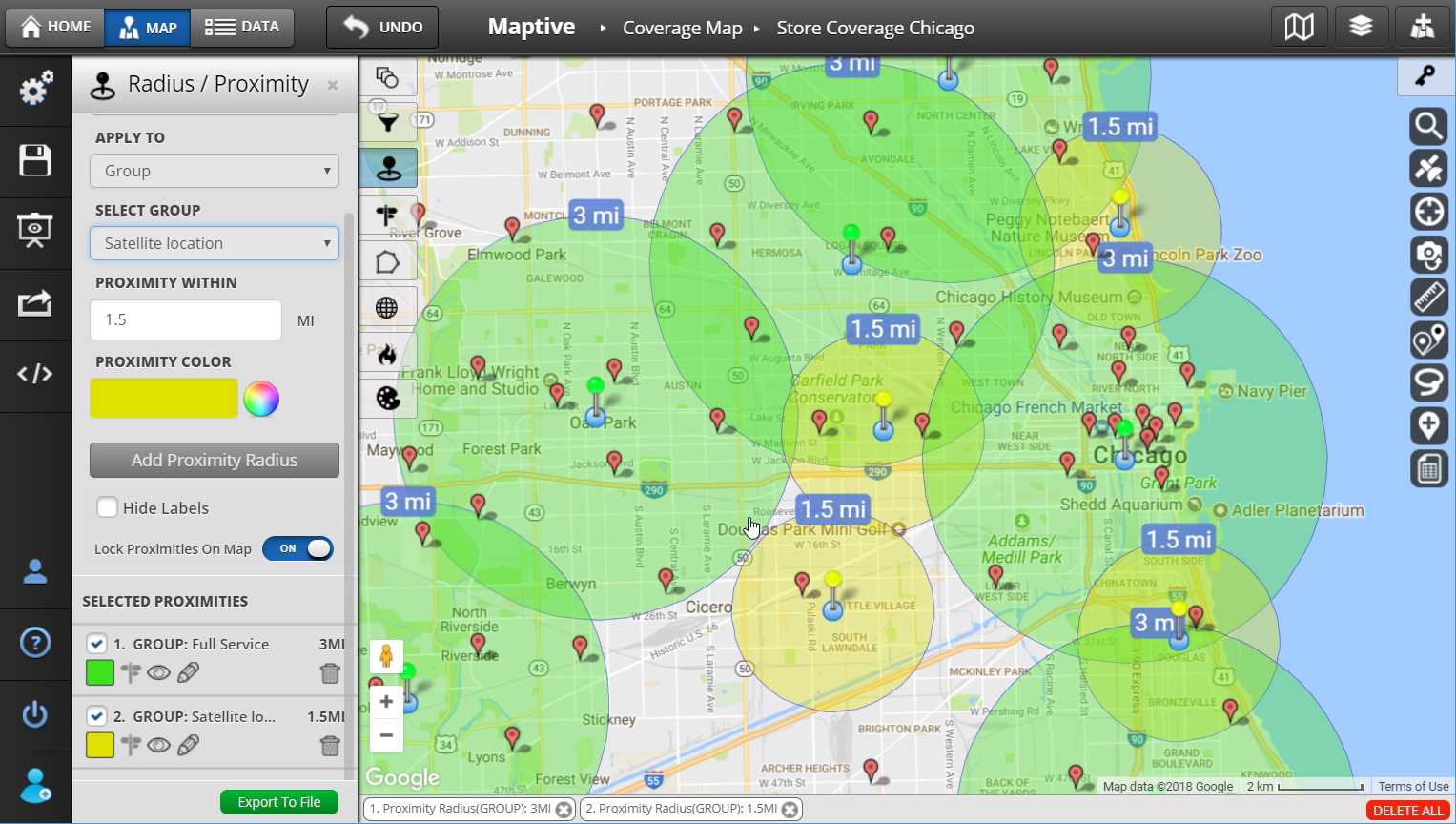Delete the Full Service proximity with trash icon

(x=330, y=673)
